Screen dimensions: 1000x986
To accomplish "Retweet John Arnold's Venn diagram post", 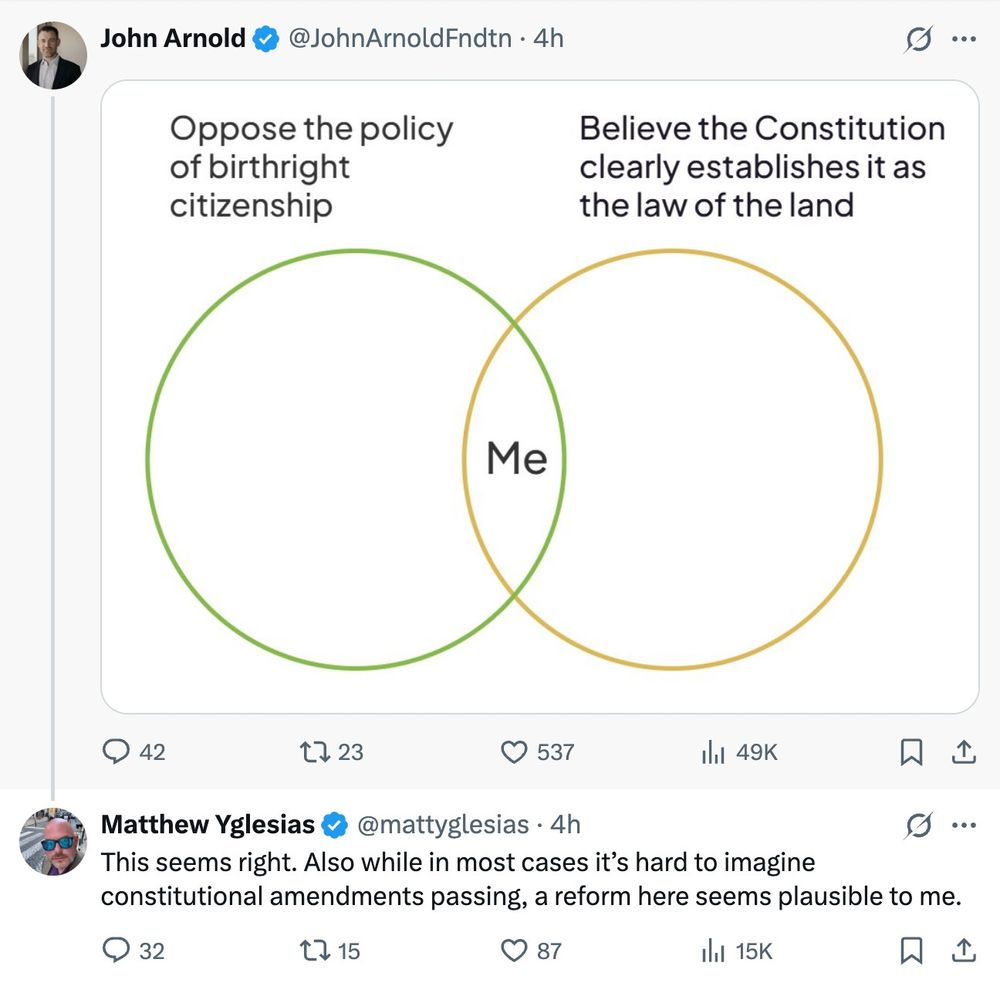I will (314, 751).
